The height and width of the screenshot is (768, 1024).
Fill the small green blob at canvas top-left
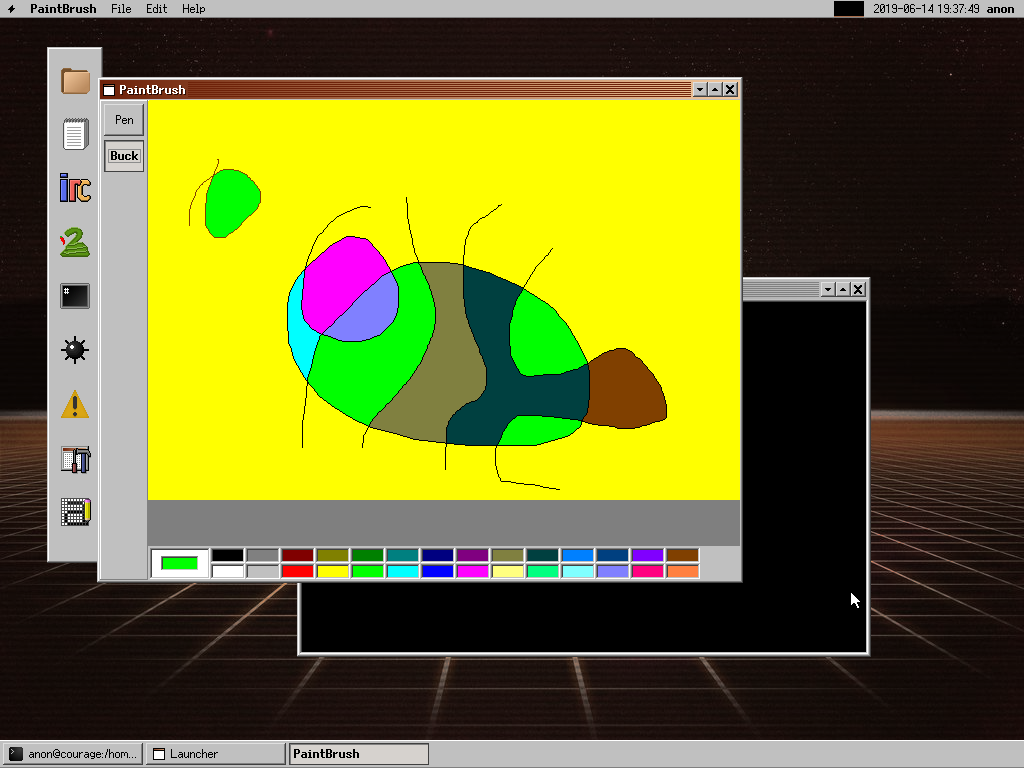click(x=230, y=201)
